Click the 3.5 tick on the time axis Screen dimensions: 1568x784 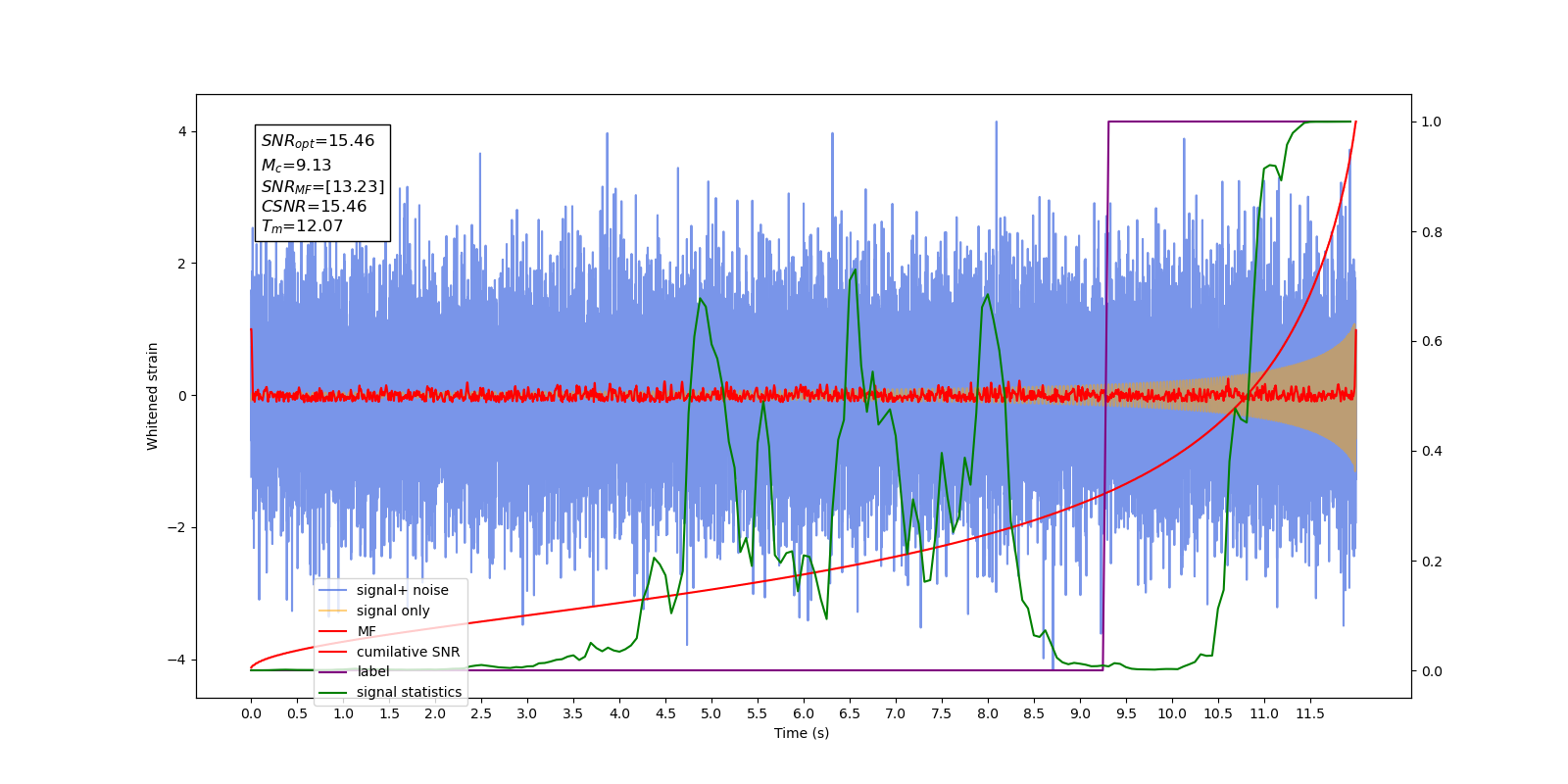click(x=573, y=713)
